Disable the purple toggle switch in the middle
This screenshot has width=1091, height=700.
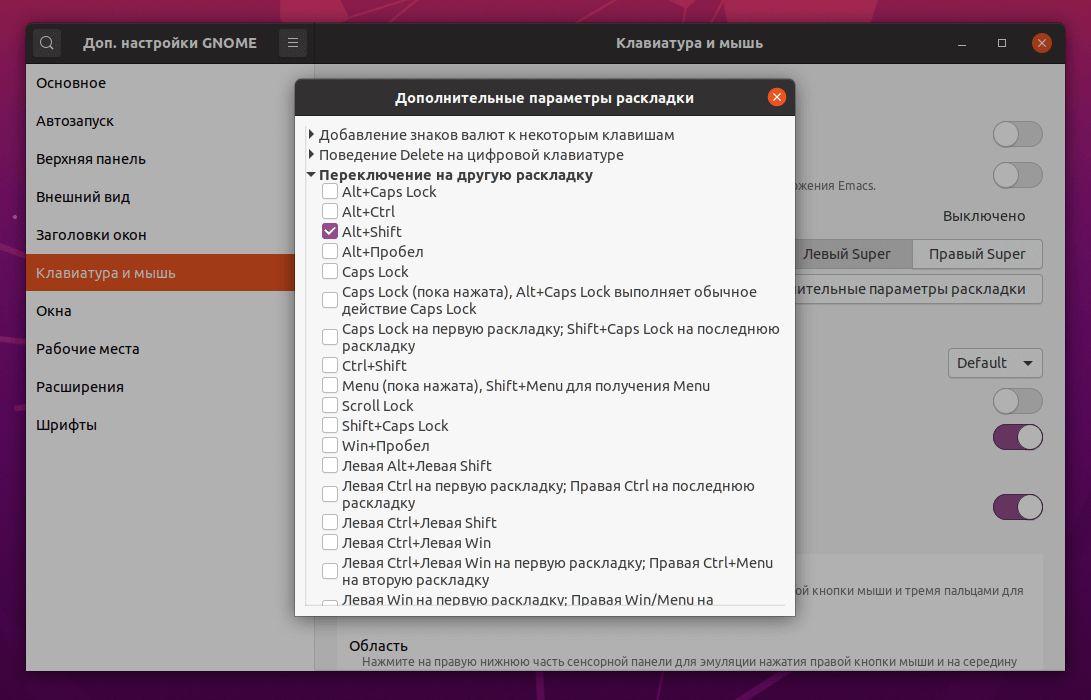click(x=1017, y=437)
